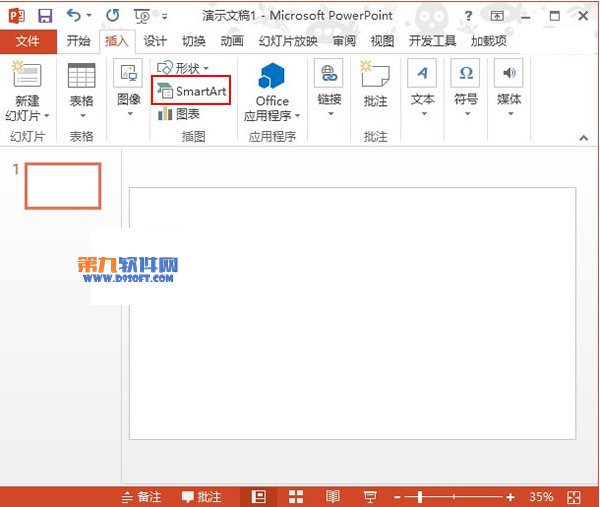Click the blank slide editing canvas
Screen dimensions: 600x507
tap(352, 313)
